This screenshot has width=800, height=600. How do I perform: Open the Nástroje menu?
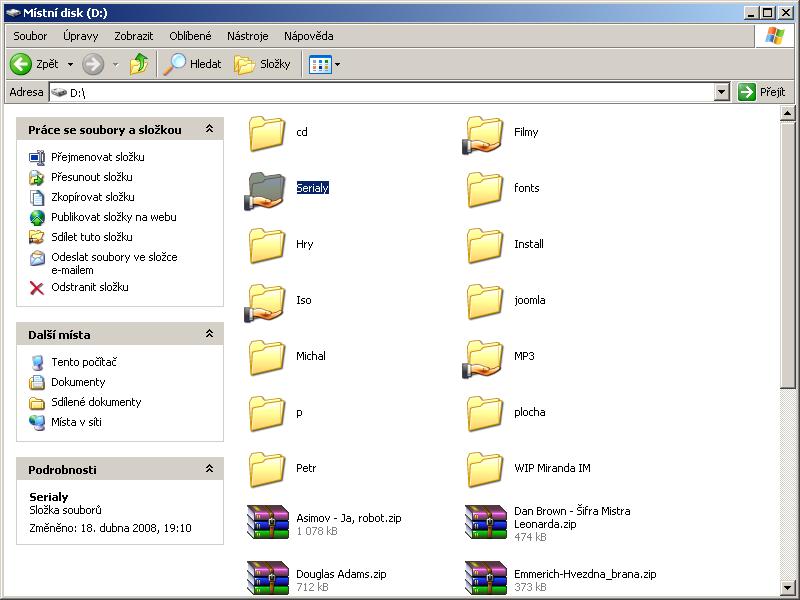pos(247,36)
